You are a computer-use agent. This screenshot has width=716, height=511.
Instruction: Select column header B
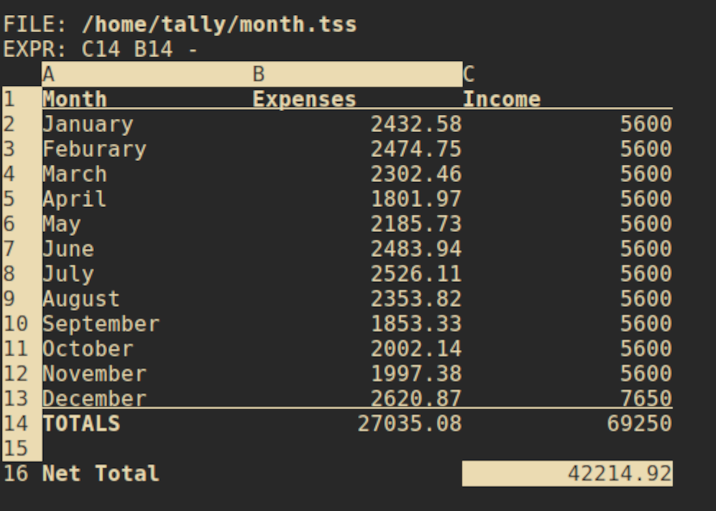(358, 74)
